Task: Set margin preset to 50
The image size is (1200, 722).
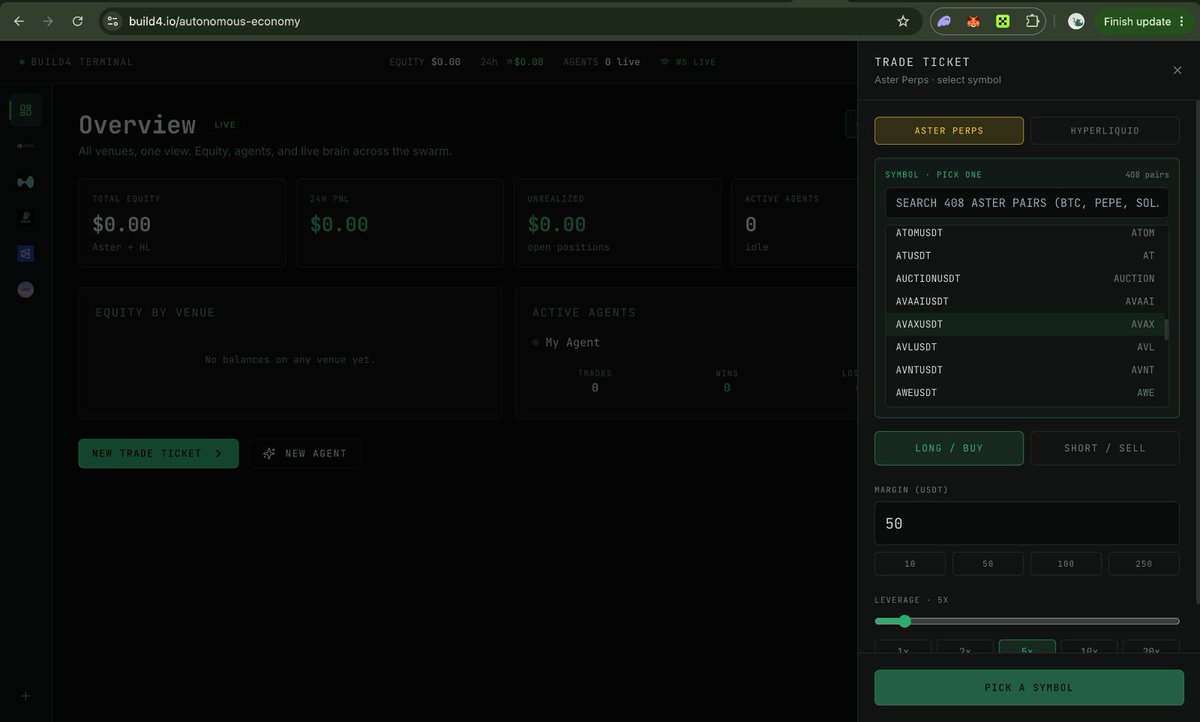Action: click(988, 564)
